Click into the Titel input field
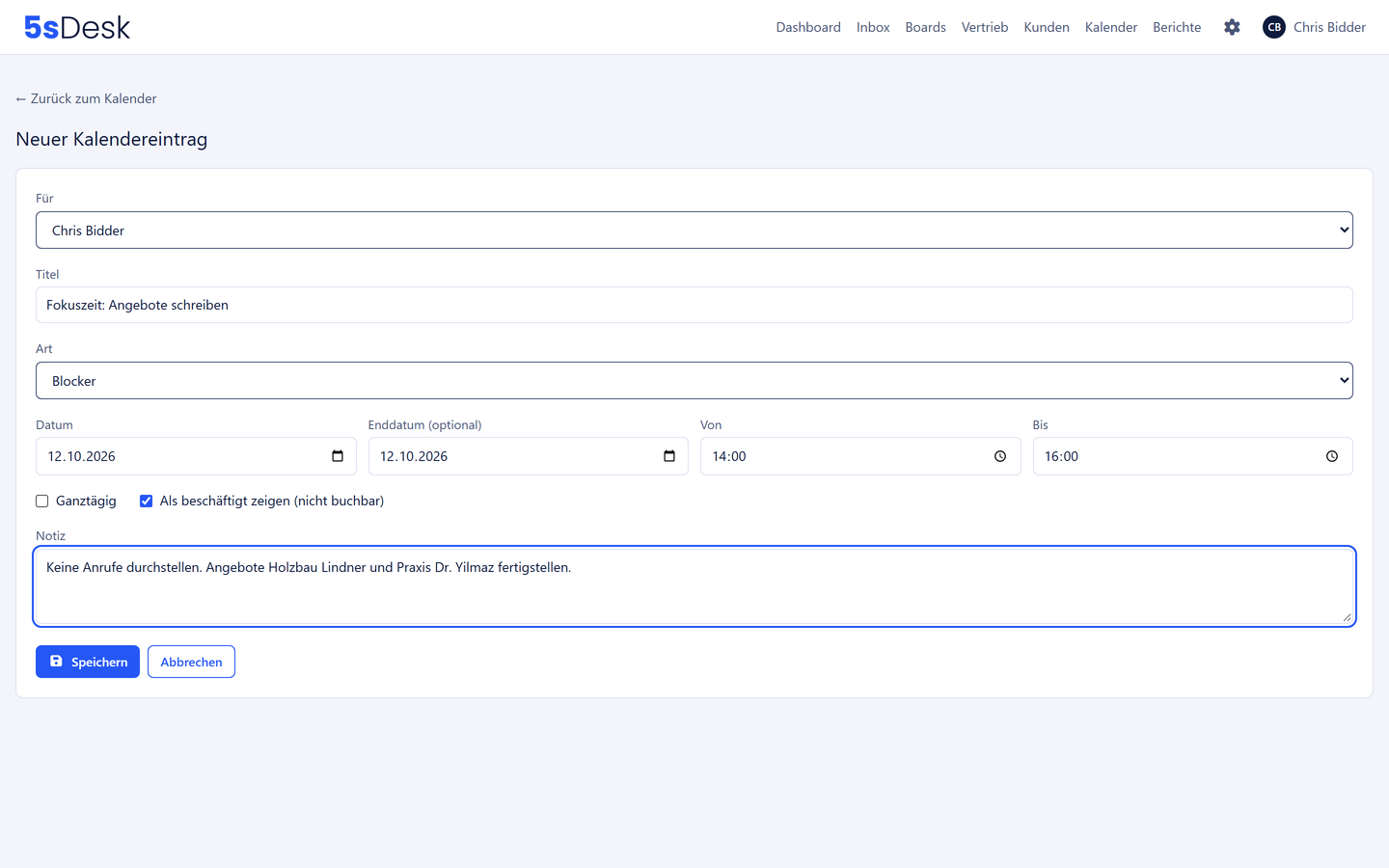This screenshot has height=868, width=1389. coord(694,305)
